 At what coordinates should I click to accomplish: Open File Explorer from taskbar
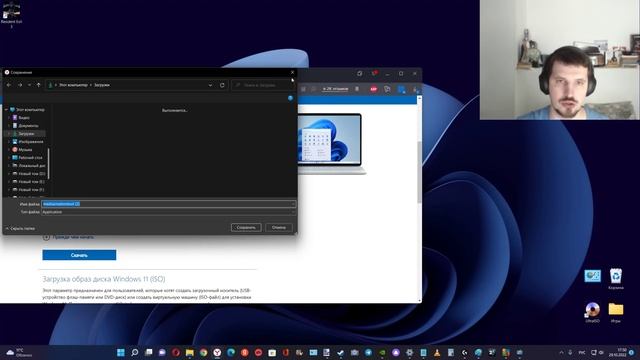[x=190, y=352]
